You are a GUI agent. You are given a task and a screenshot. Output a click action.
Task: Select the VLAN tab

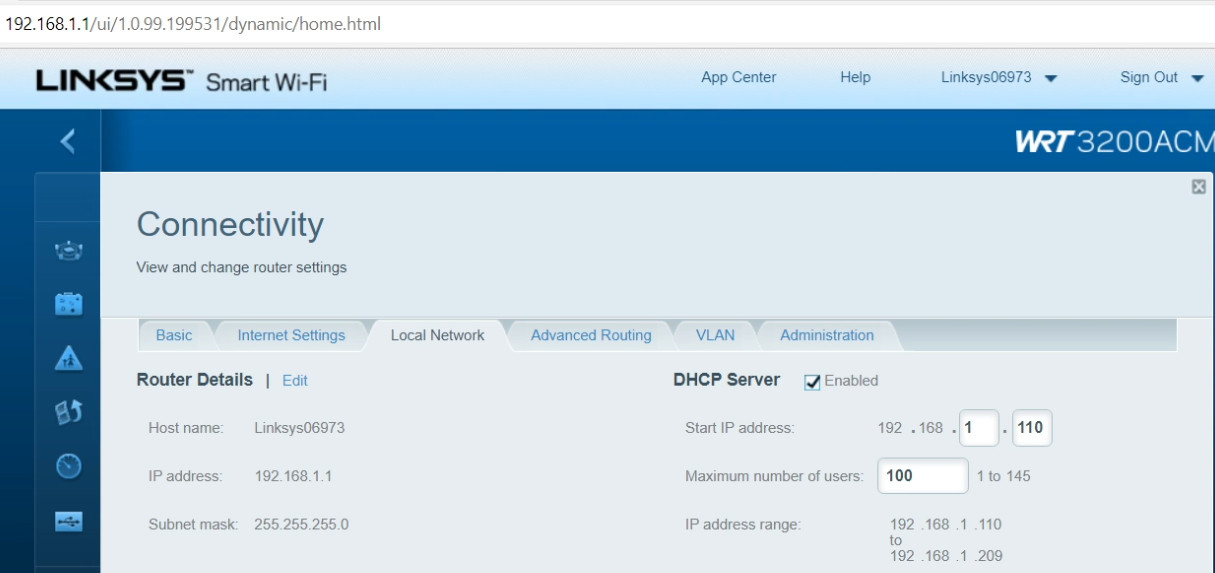pyautogui.click(x=715, y=336)
